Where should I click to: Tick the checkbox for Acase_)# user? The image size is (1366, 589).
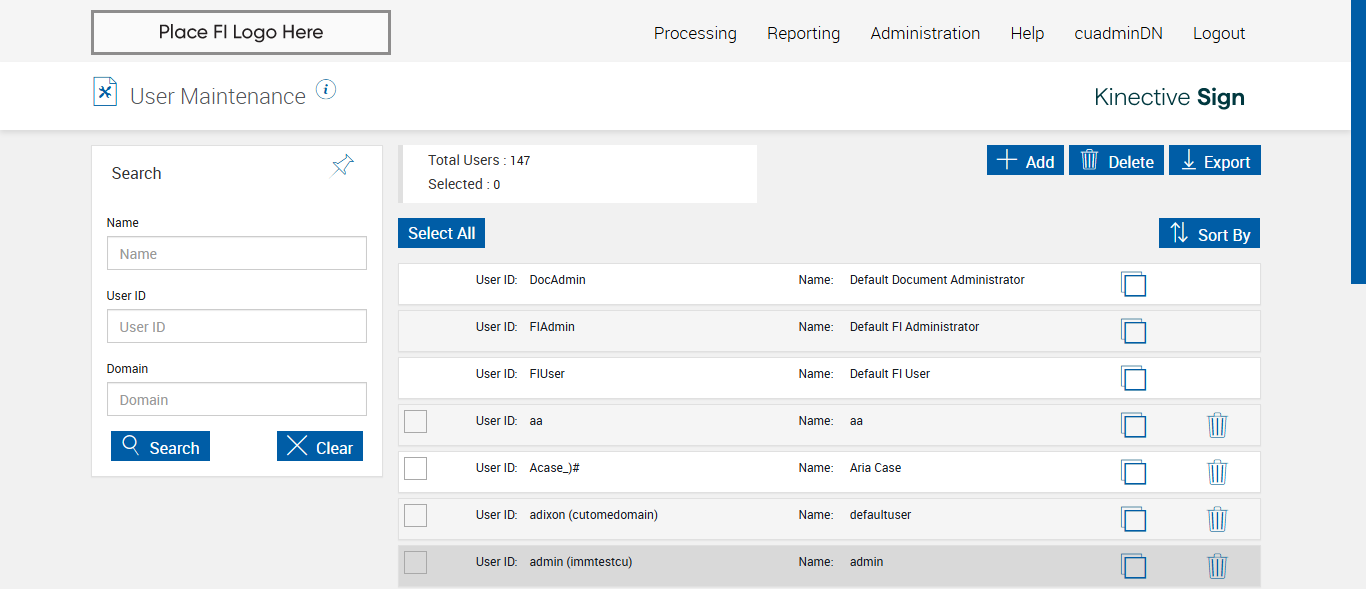(415, 468)
